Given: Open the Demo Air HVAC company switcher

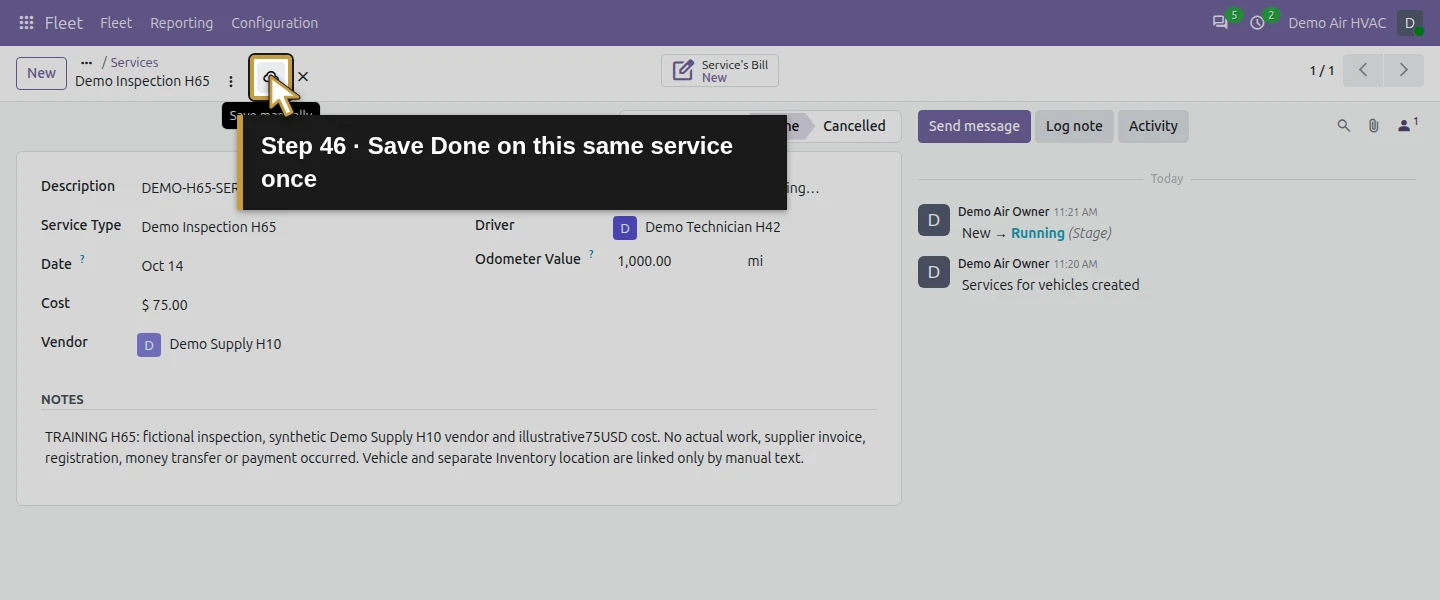Looking at the screenshot, I should pyautogui.click(x=1337, y=23).
